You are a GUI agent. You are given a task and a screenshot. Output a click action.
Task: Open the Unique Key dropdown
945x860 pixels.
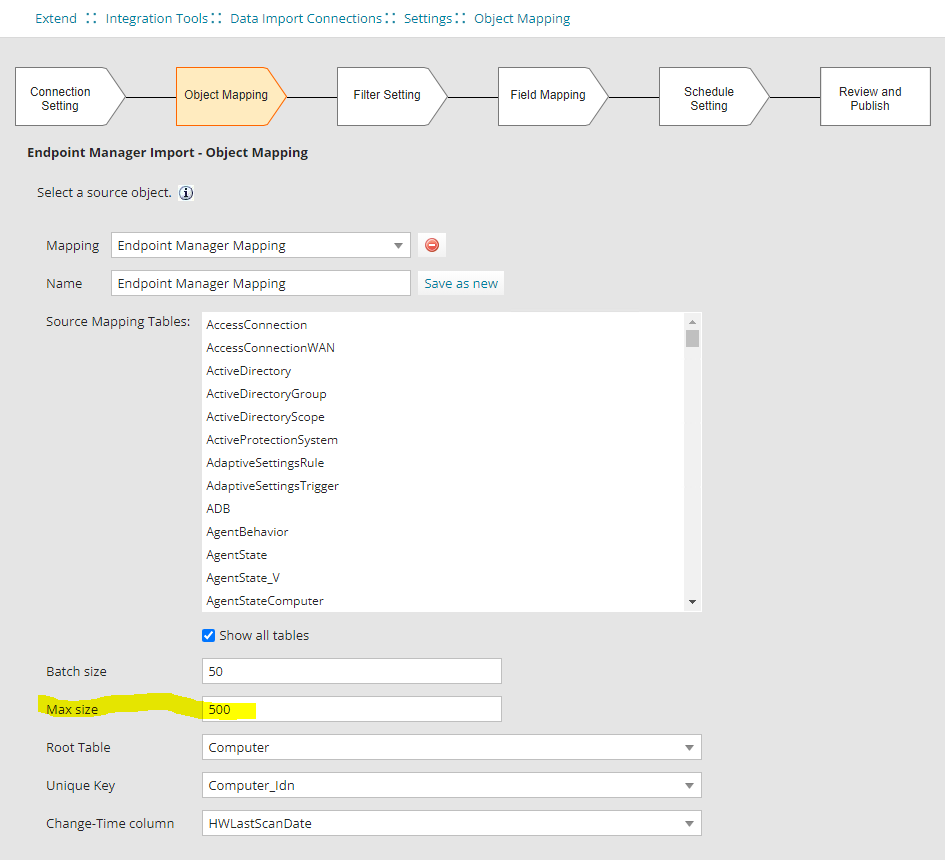pos(689,785)
